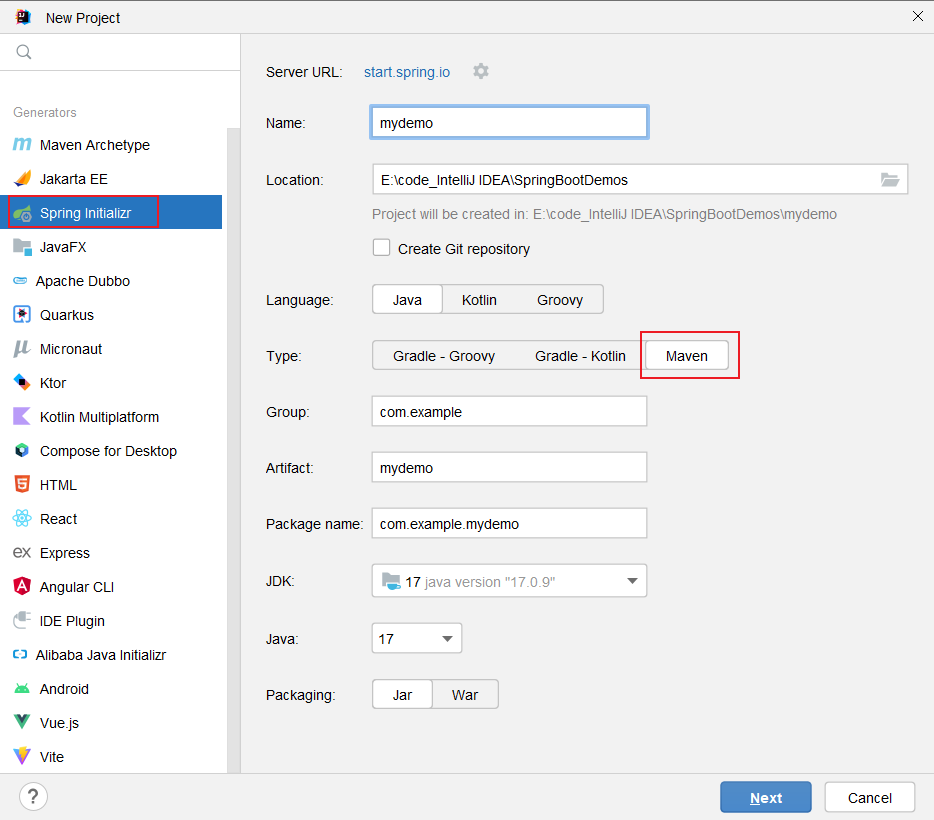Click the Group field com.example
The width and height of the screenshot is (934, 820).
point(509,411)
